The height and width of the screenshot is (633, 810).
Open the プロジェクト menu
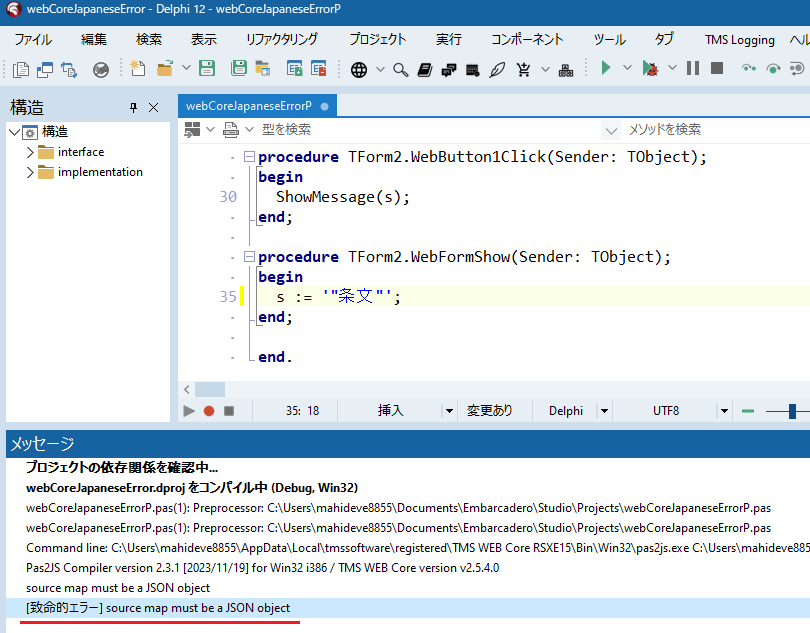point(378,39)
